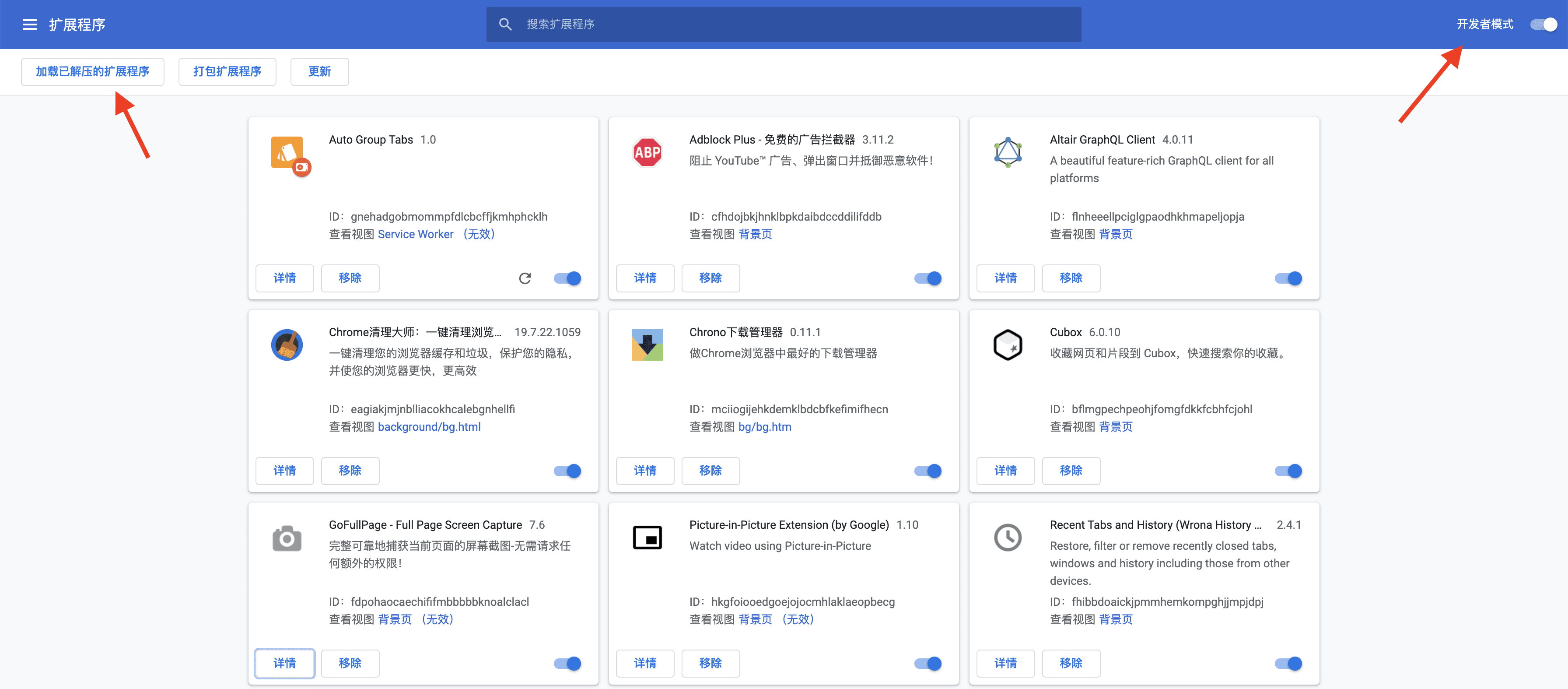1568x689 pixels.
Task: Open bg/bg.htm view link
Action: [764, 427]
